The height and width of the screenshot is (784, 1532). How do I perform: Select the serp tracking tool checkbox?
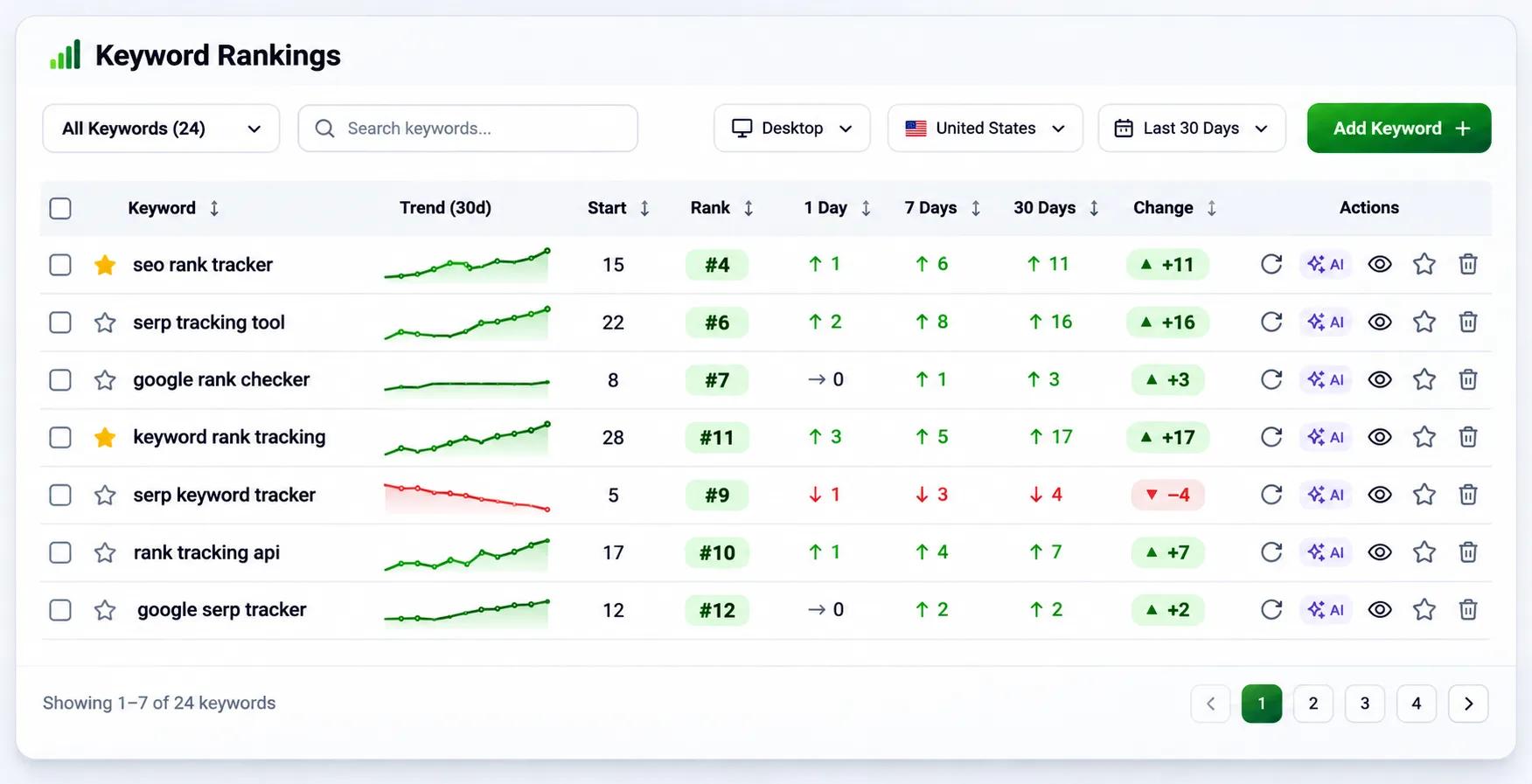coord(60,323)
